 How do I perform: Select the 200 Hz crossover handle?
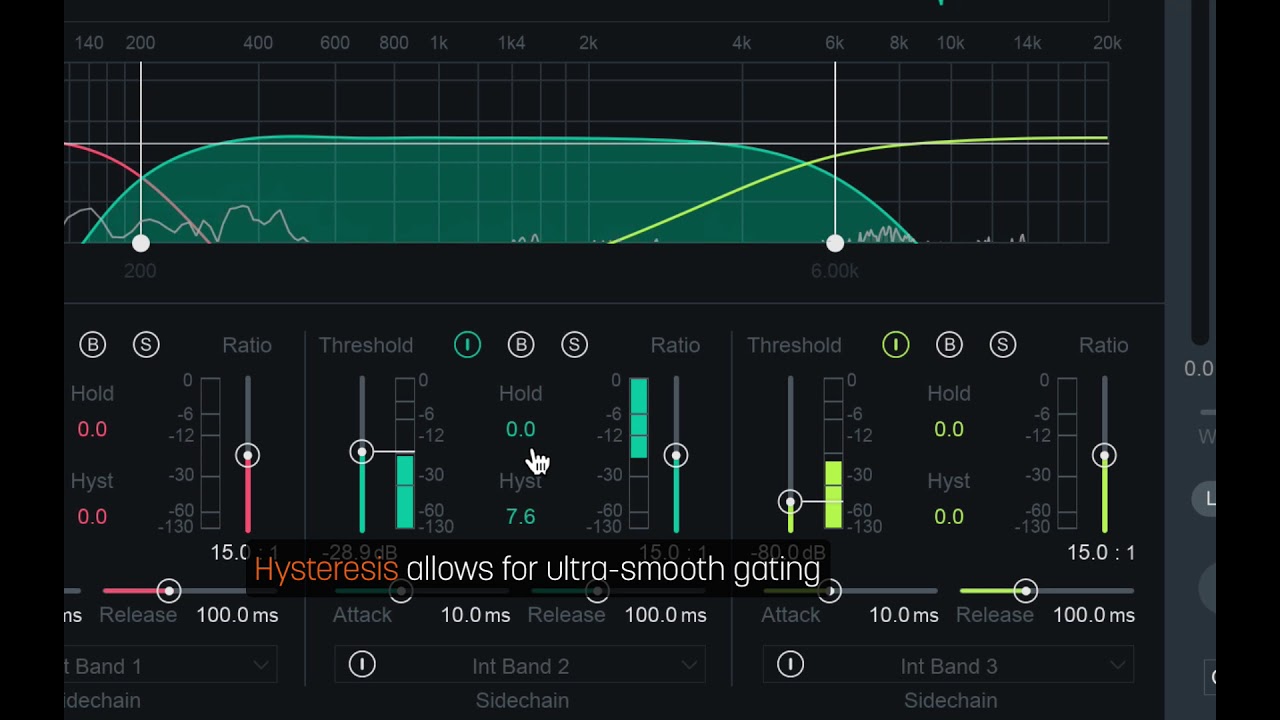[x=141, y=243]
